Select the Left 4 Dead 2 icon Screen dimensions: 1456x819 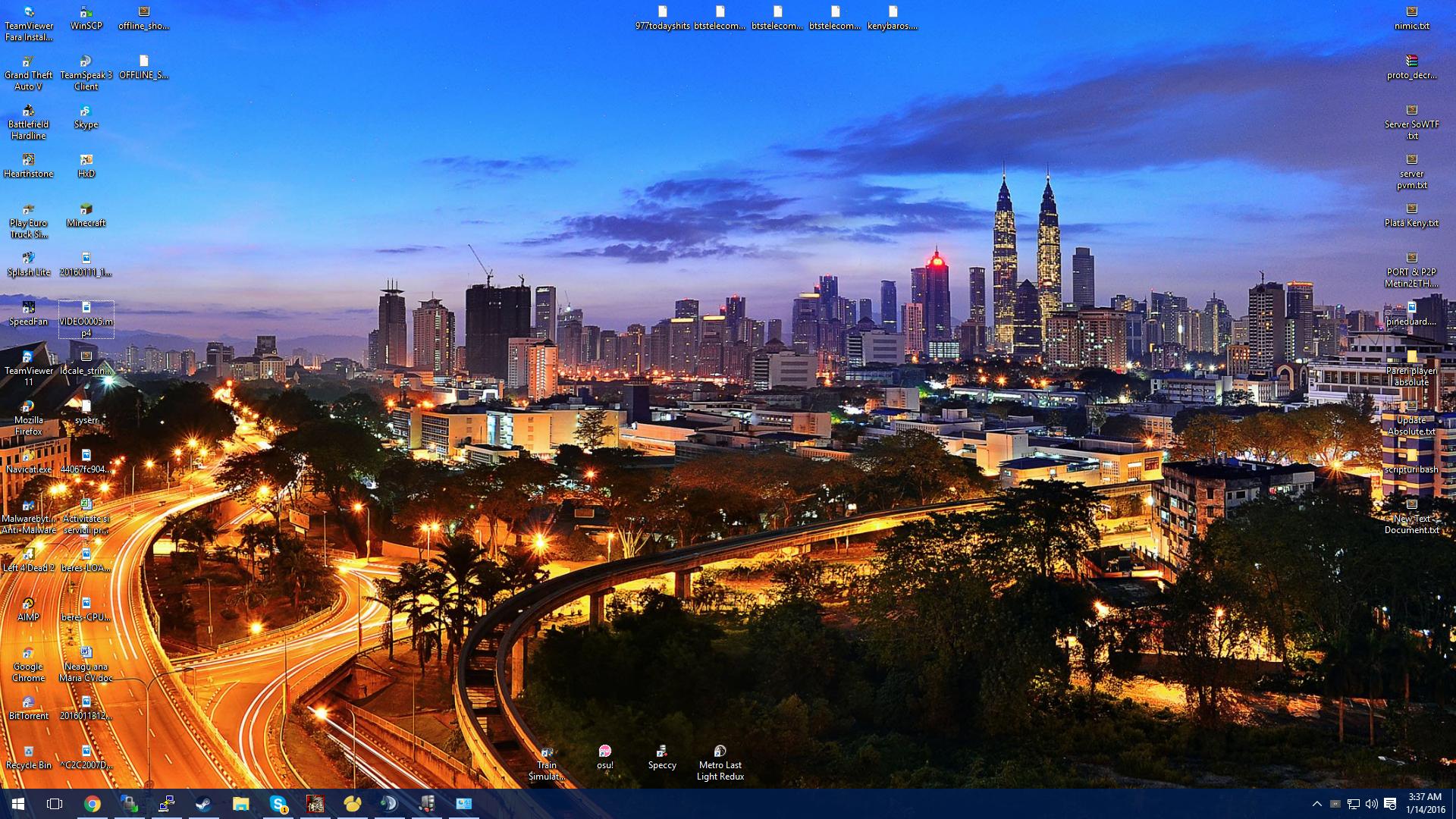click(28, 560)
